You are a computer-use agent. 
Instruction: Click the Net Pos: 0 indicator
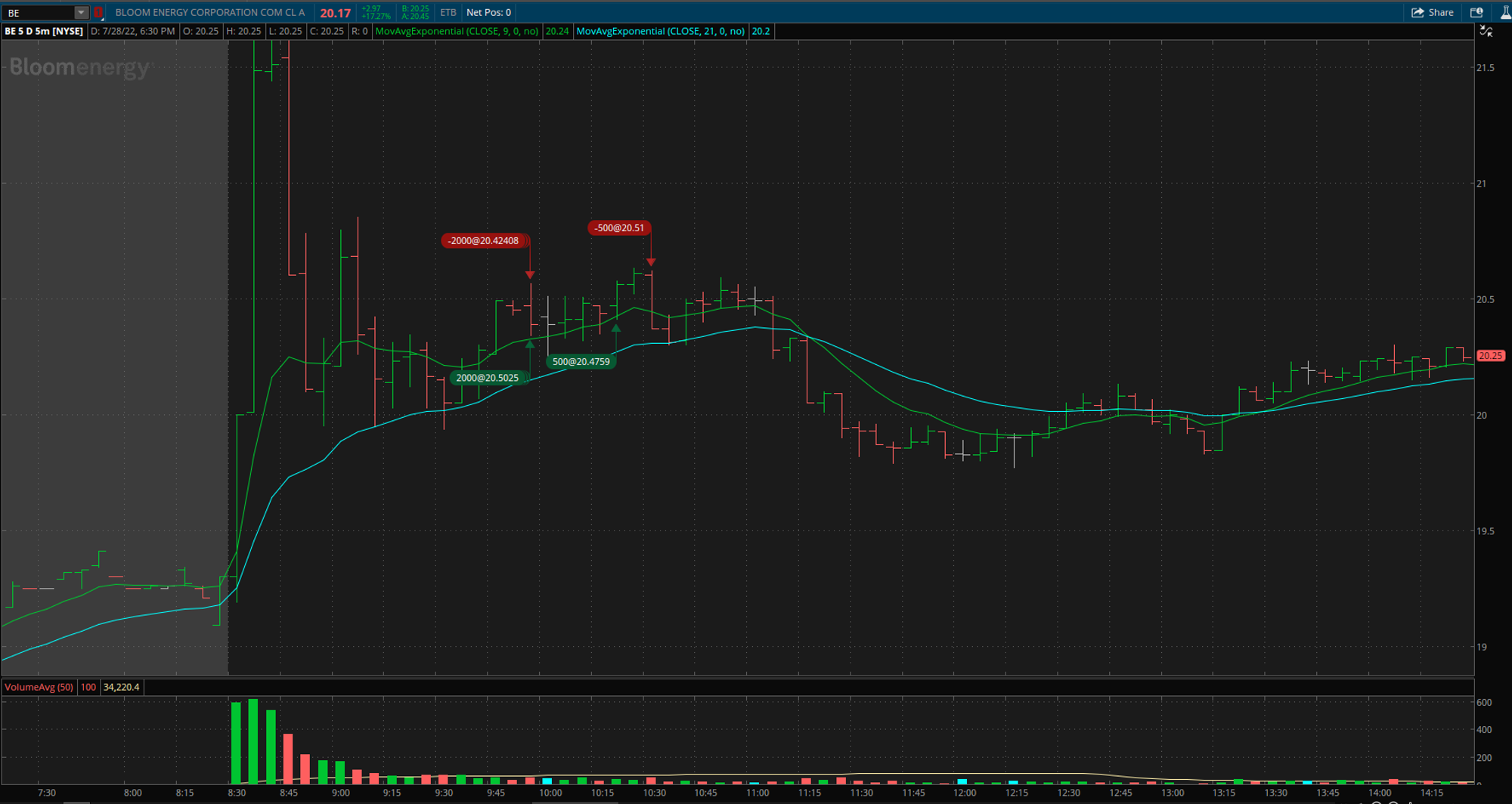488,12
